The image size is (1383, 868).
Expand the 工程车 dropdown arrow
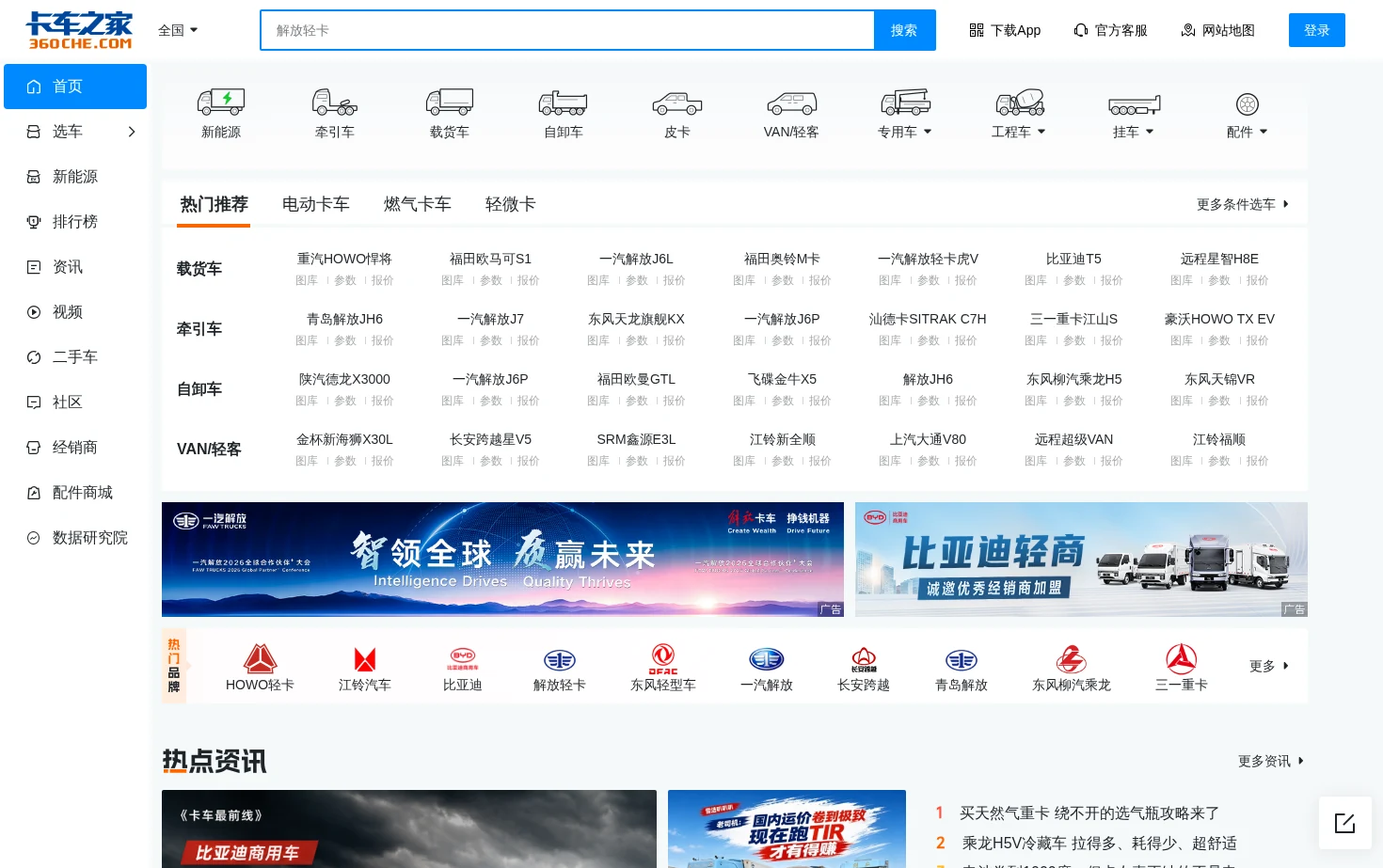pos(1041,132)
